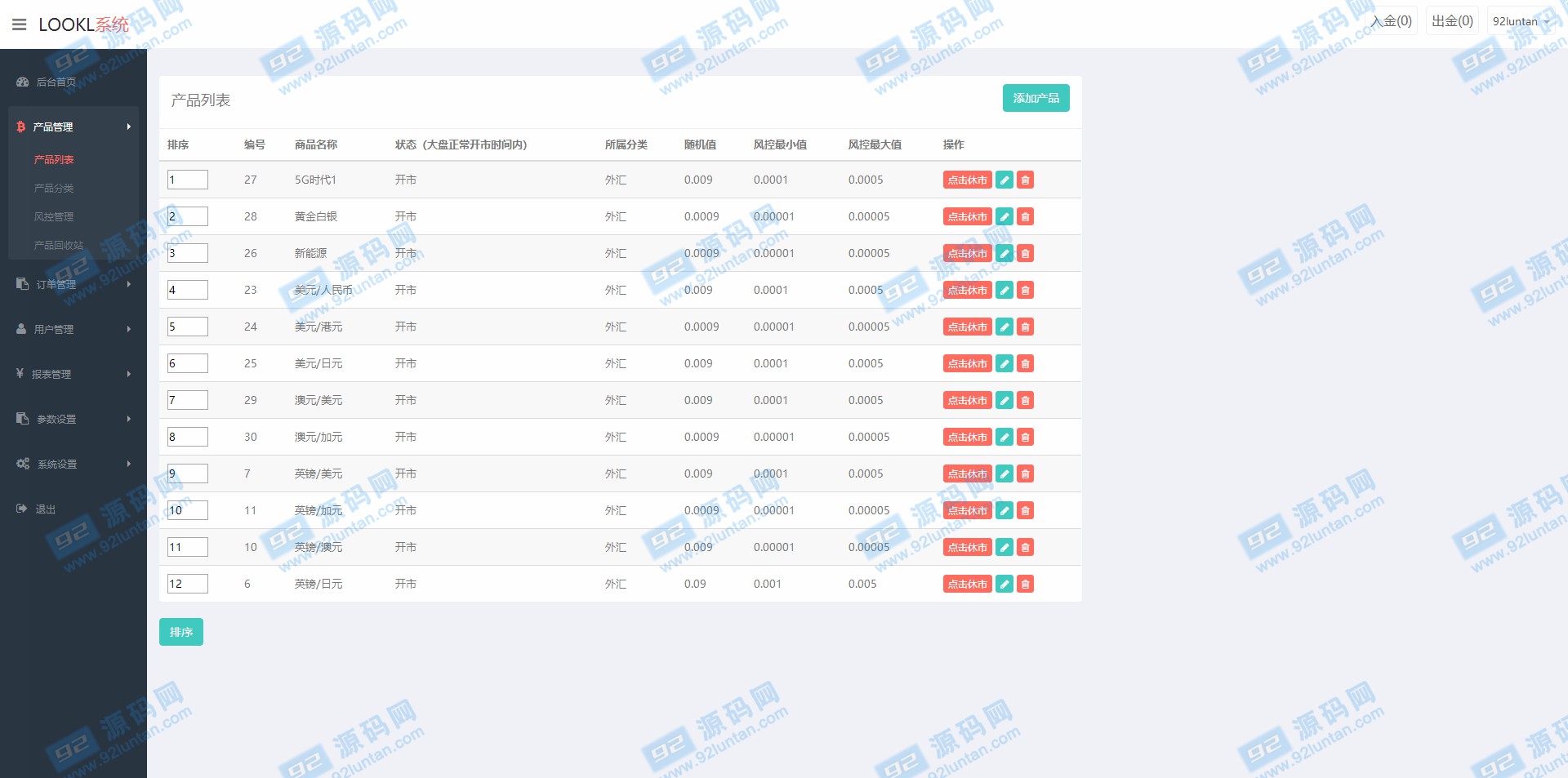Go to 后台首页 in the sidebar
This screenshot has height=778, width=1568.
click(x=73, y=82)
